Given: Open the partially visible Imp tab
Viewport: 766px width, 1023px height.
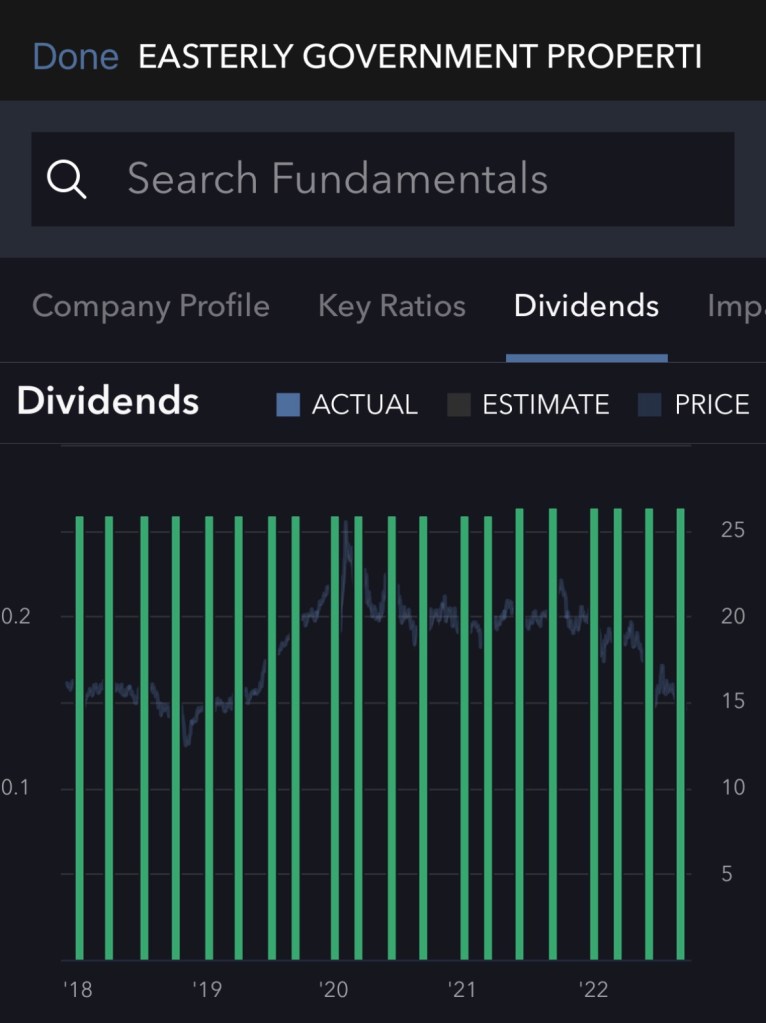Looking at the screenshot, I should 736,306.
